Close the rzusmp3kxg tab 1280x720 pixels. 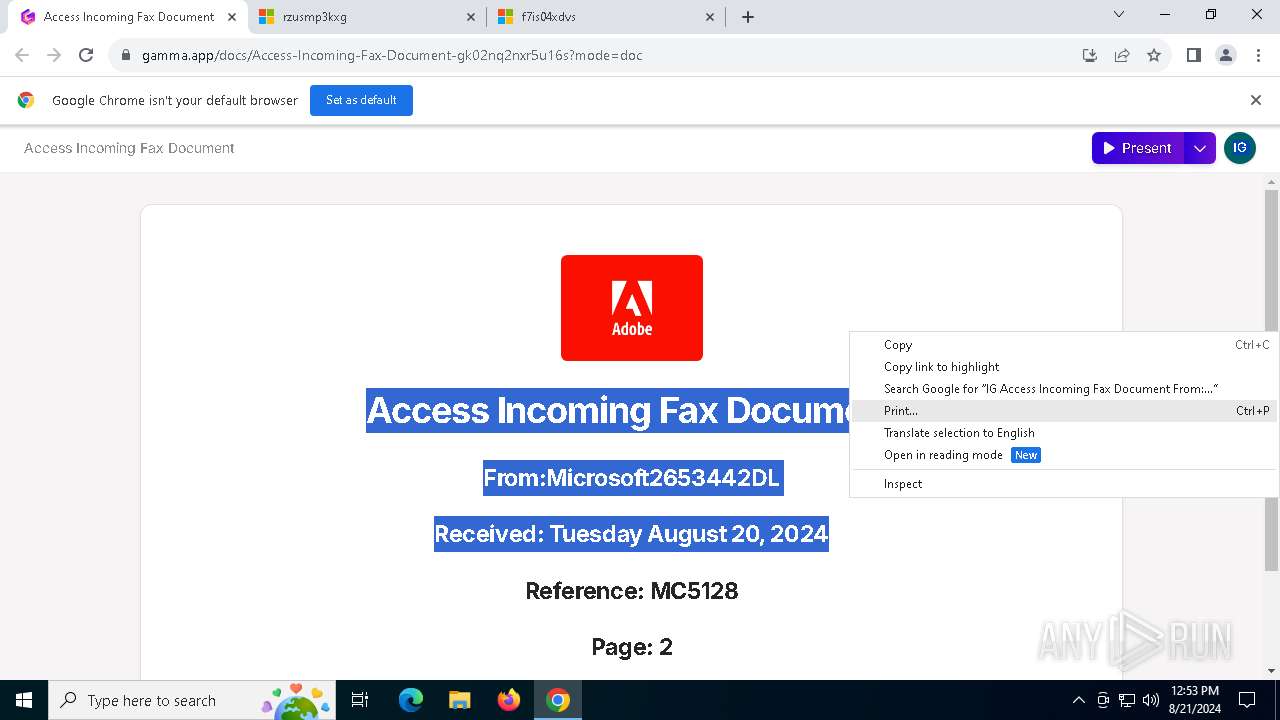(x=471, y=17)
